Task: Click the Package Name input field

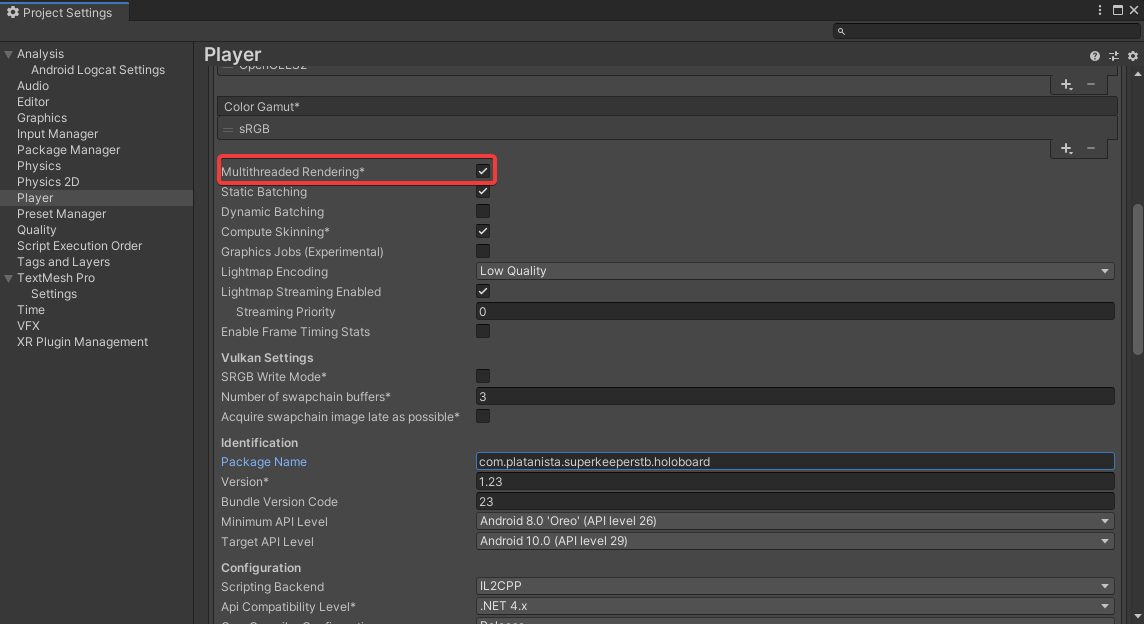Action: [x=795, y=461]
